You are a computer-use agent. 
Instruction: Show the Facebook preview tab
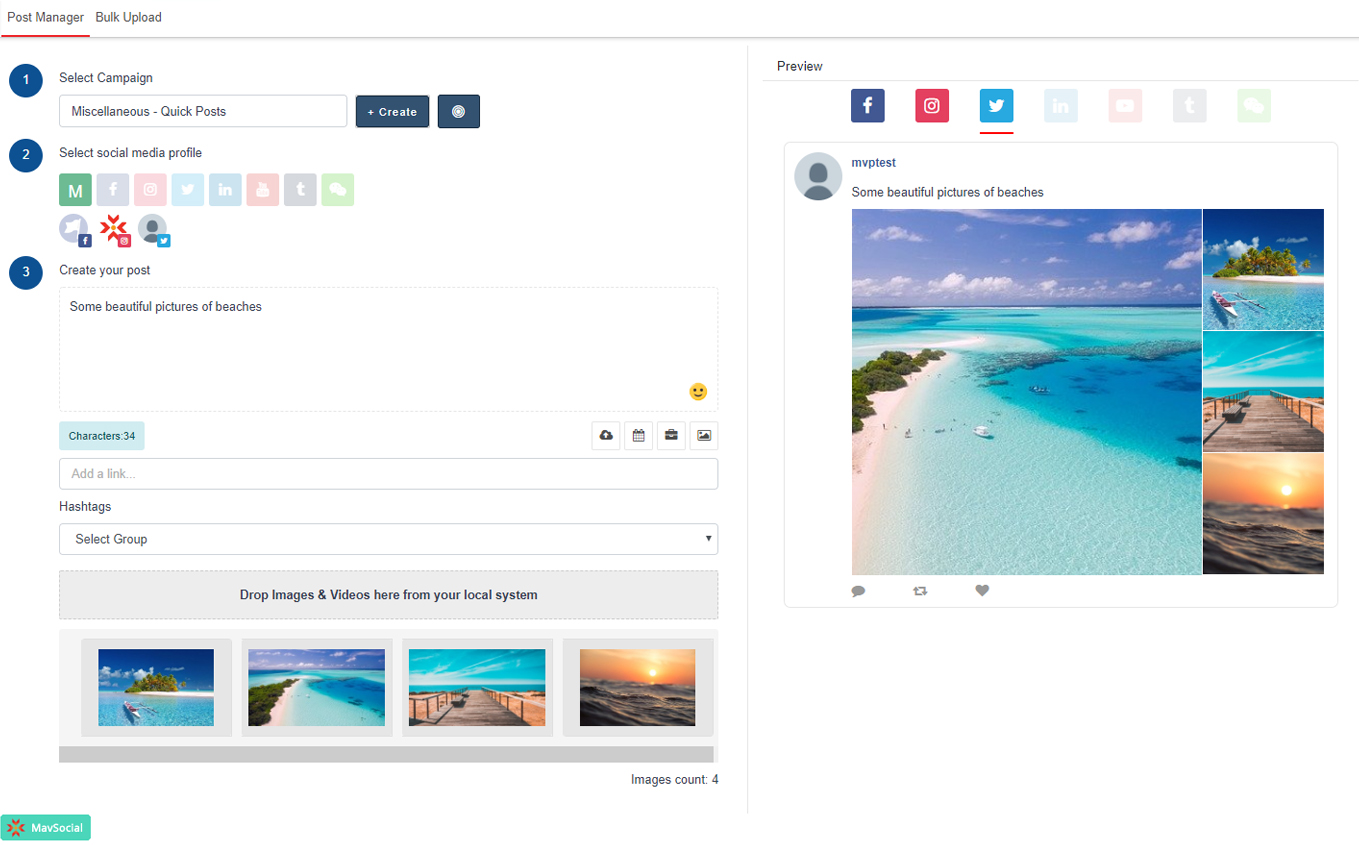[867, 106]
